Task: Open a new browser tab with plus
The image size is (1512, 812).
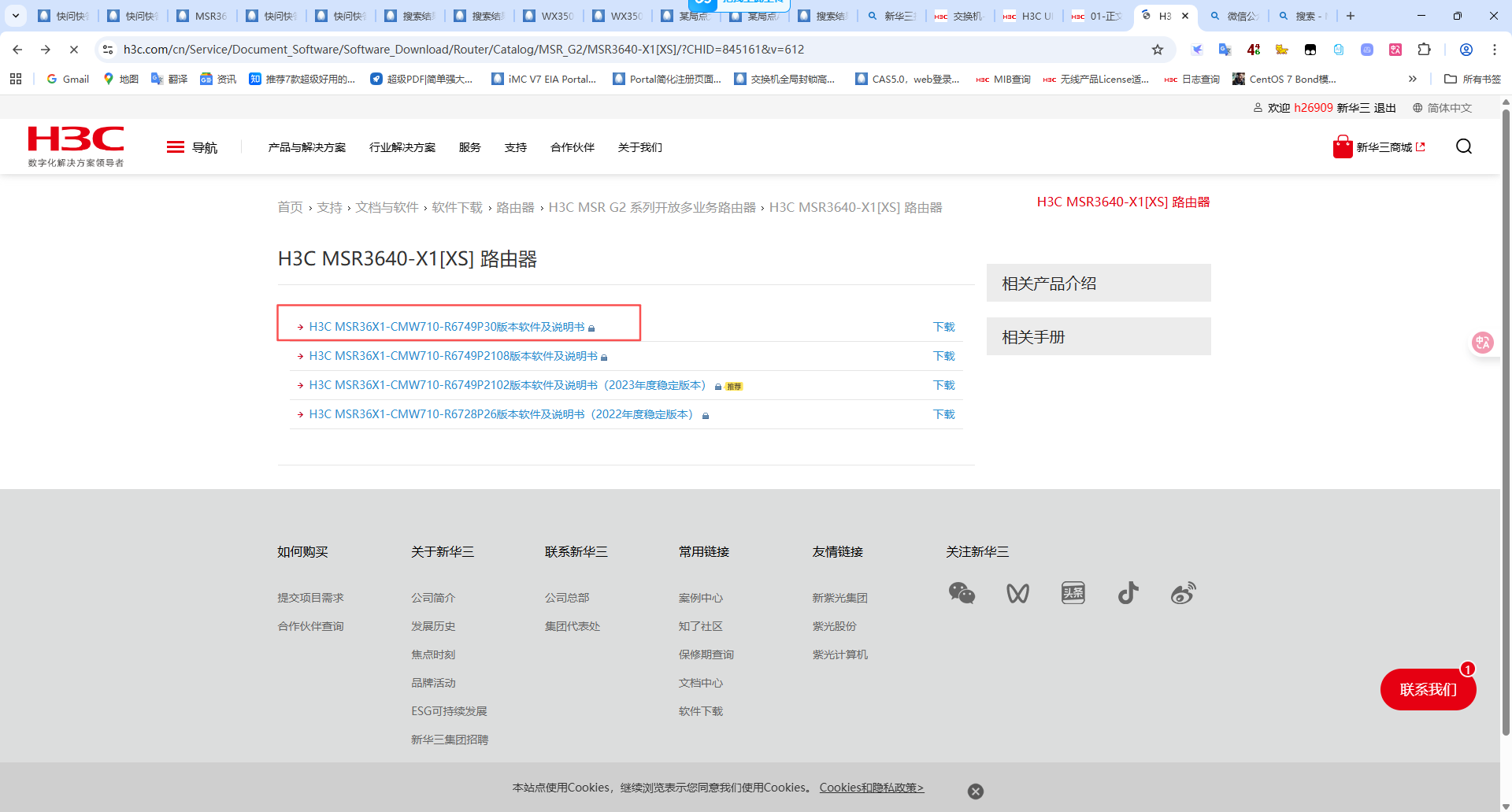Action: [x=1351, y=16]
